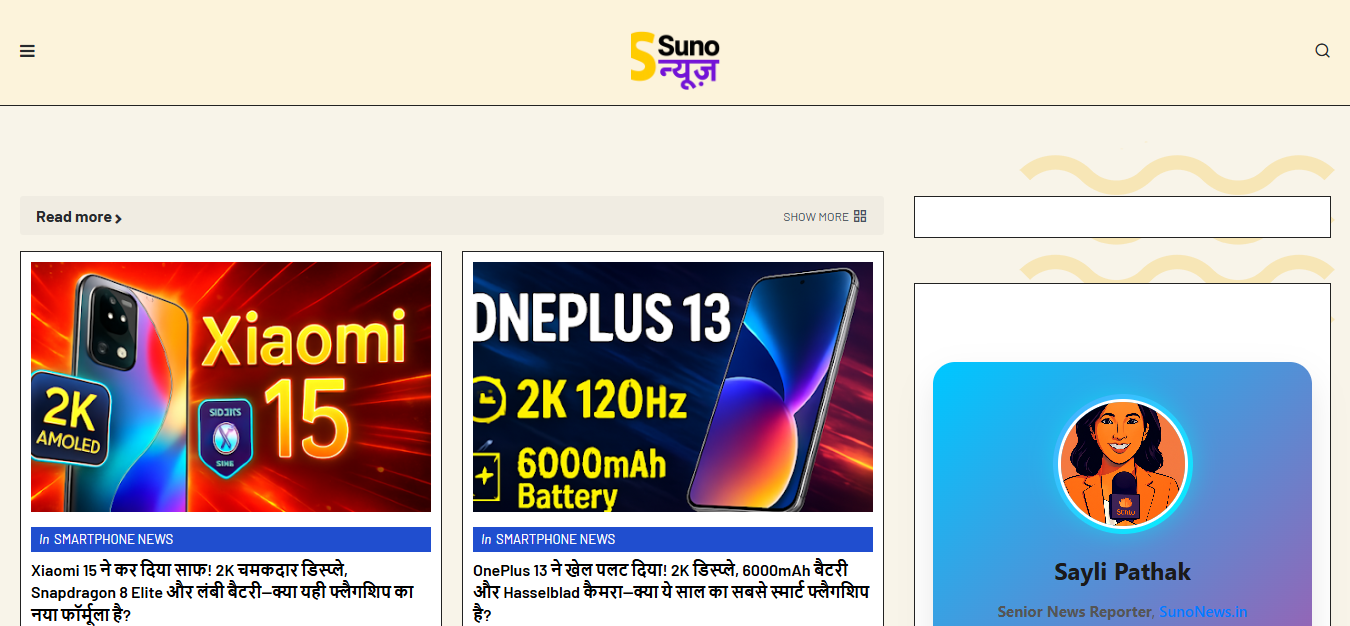Click the SHOW MORE text link
Image resolution: width=1350 pixels, height=626 pixels.
click(815, 217)
